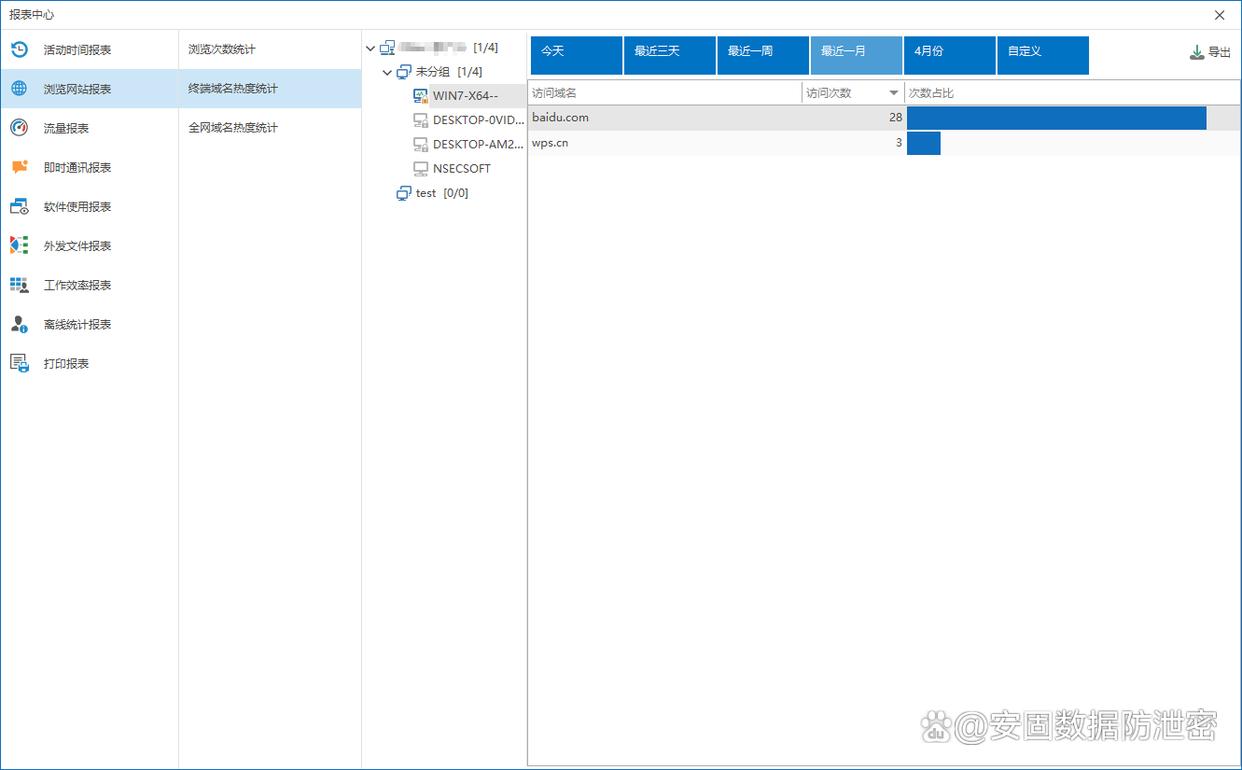Collapse the 未分组 group chevron
The image size is (1242, 770).
tap(388, 72)
